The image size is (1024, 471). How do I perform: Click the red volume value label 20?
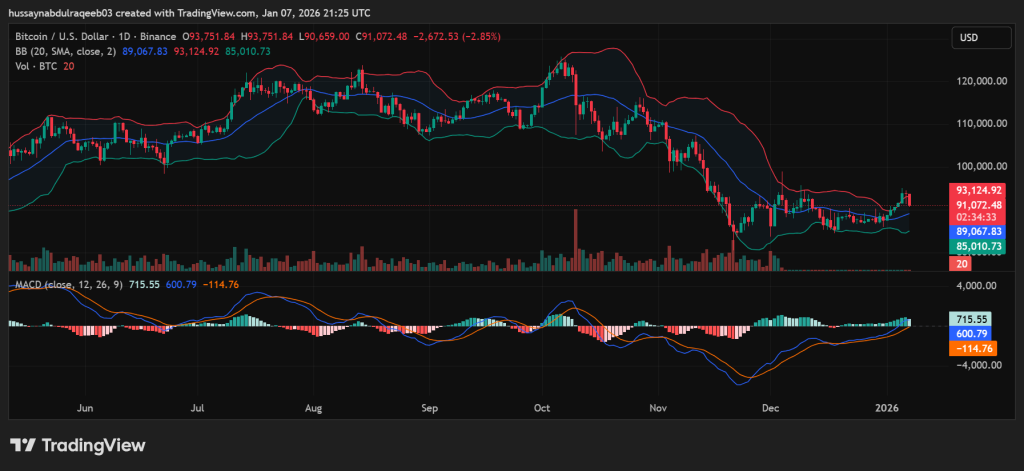(961, 263)
